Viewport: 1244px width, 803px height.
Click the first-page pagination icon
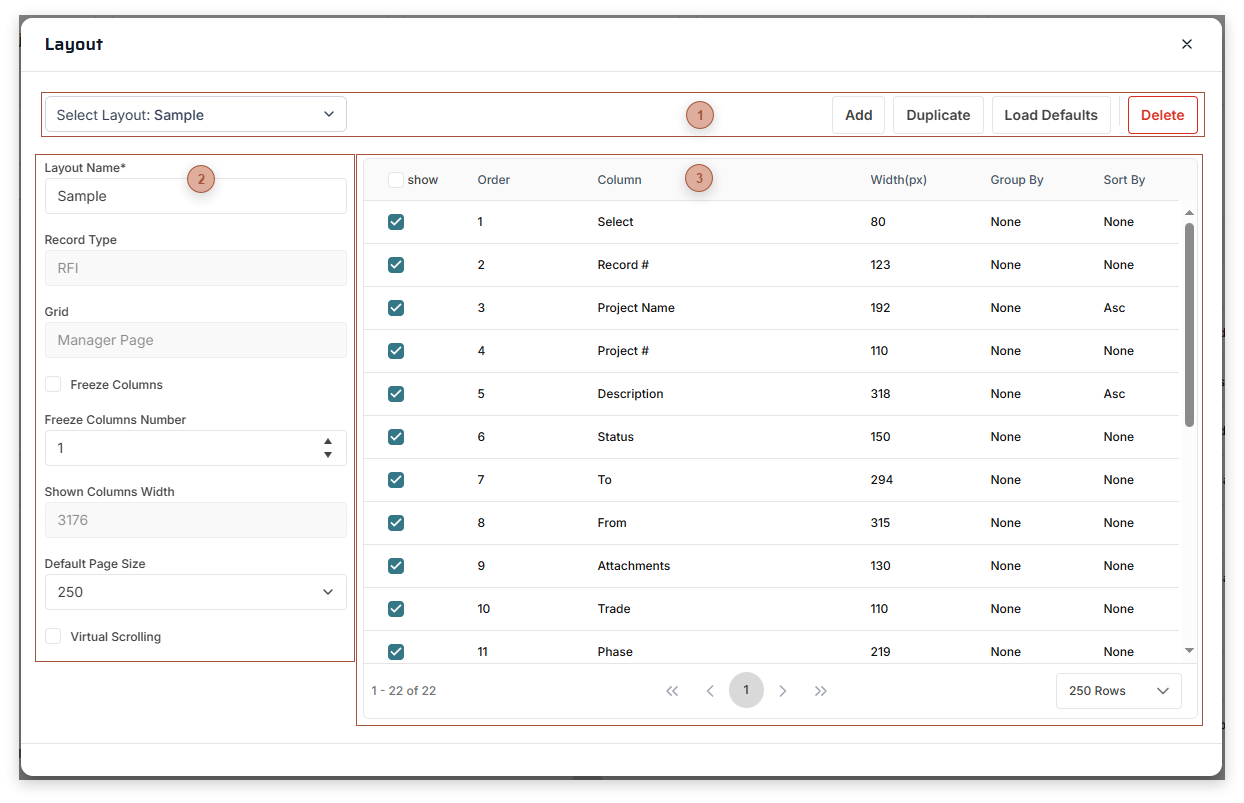point(672,690)
